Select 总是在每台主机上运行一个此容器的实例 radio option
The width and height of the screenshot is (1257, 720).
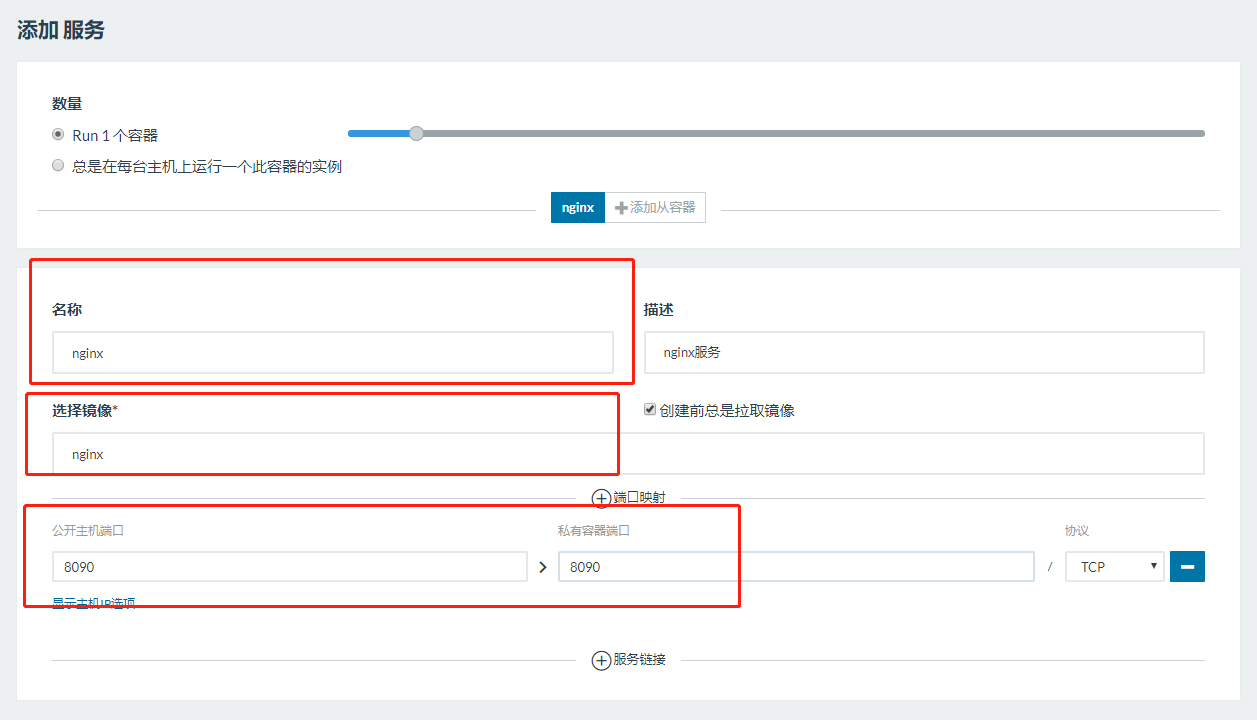click(x=58, y=166)
